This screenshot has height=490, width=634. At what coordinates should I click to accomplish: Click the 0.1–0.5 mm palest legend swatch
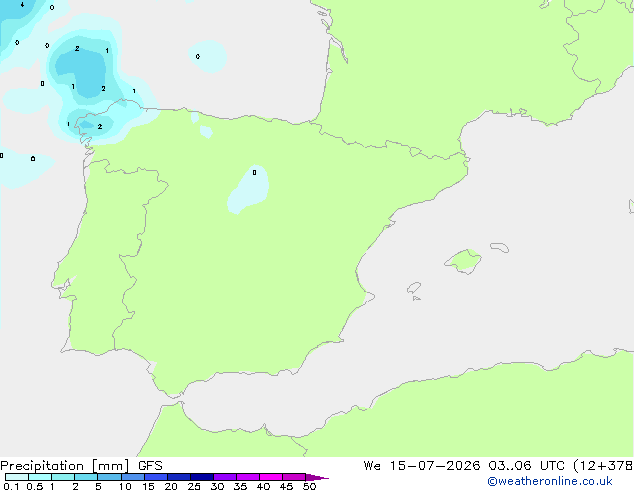coord(17,477)
